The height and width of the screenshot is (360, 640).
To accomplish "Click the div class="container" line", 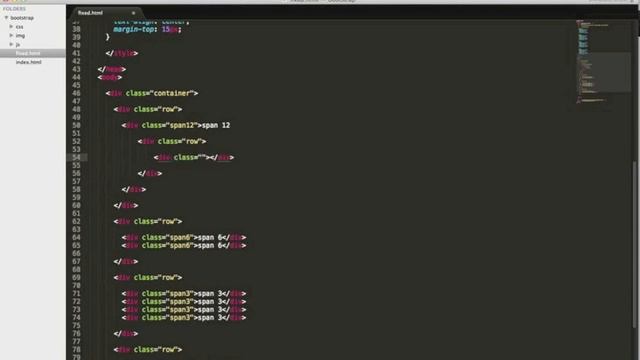I will coord(152,93).
